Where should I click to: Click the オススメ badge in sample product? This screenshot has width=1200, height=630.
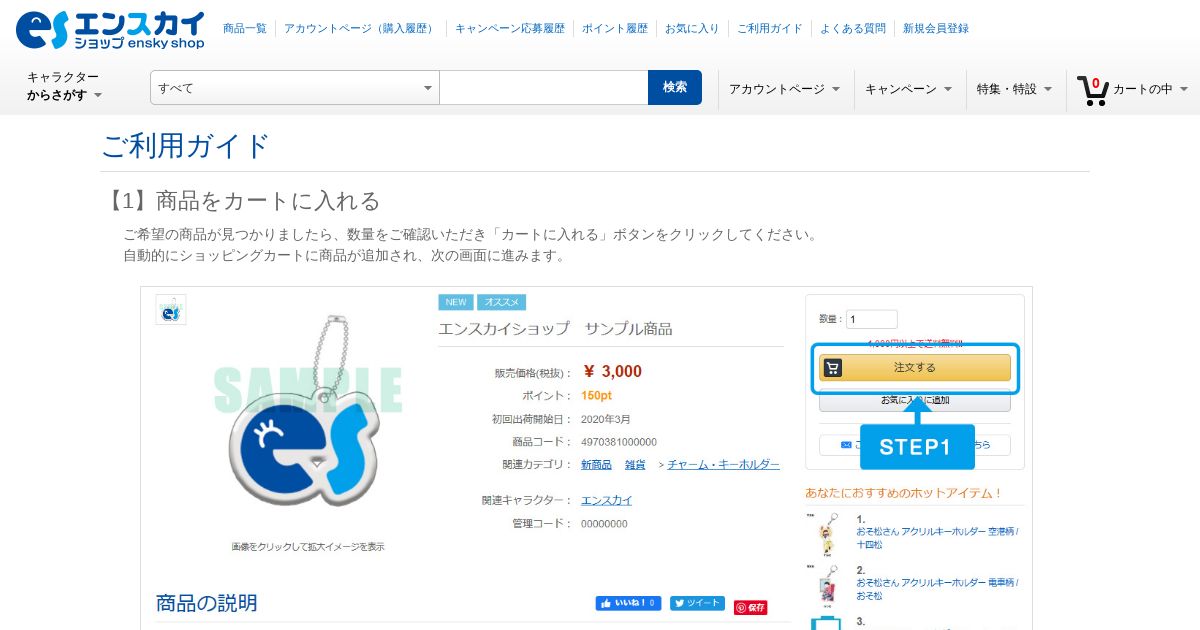502,302
